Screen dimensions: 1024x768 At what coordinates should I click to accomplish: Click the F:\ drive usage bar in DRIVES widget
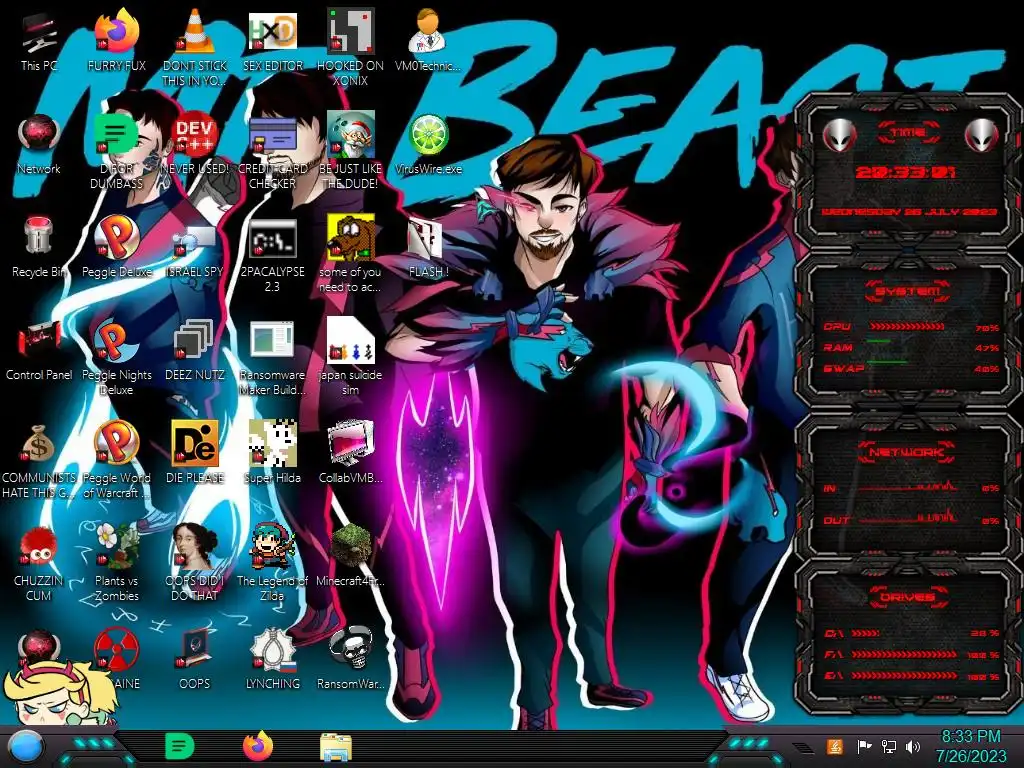coord(904,654)
